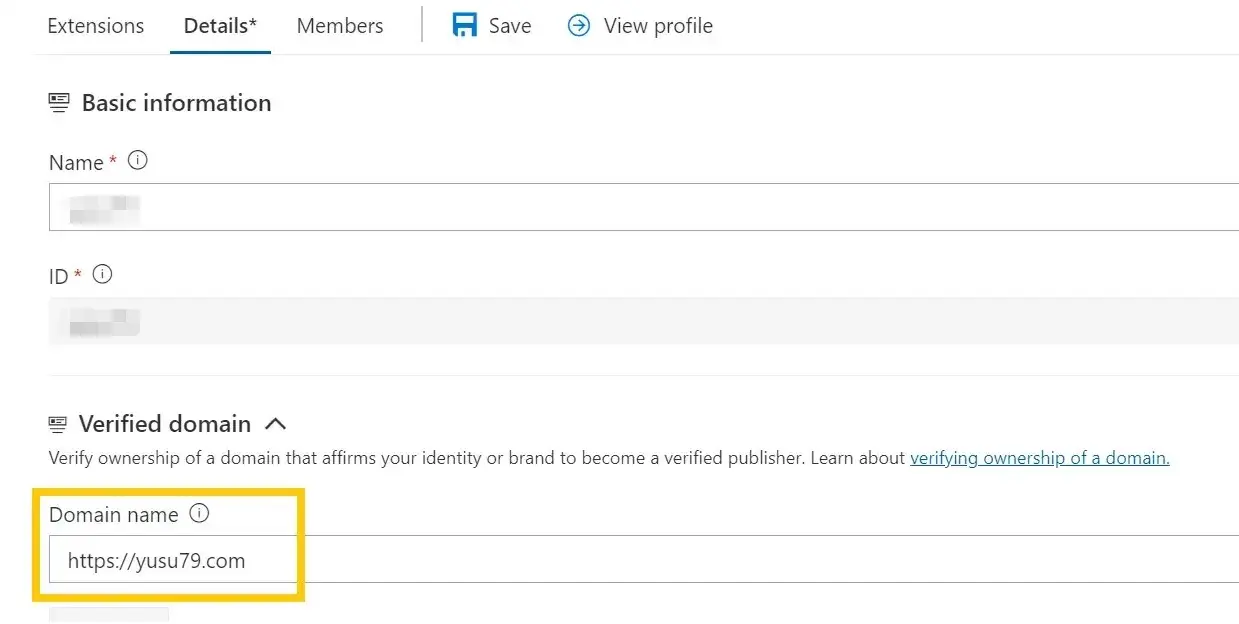This screenshot has width=1239, height=624.
Task: Open the Members tab
Action: [340, 26]
